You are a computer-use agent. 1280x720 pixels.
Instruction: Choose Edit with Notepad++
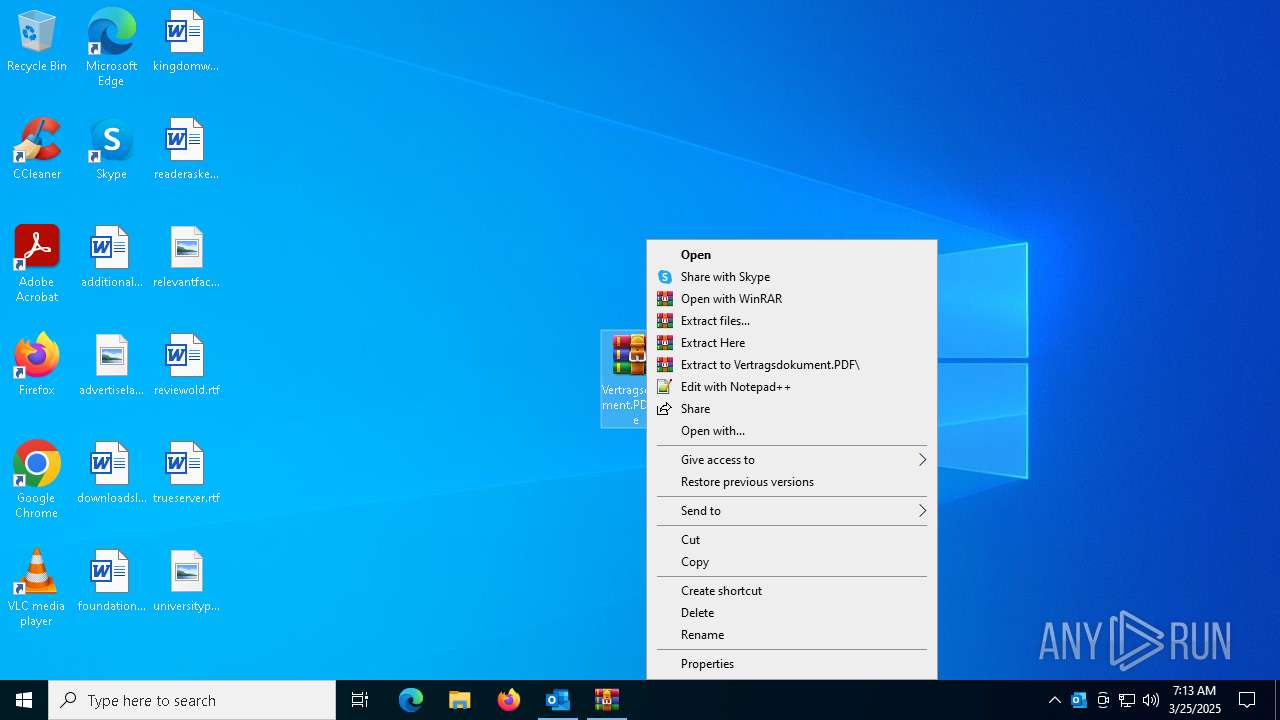click(792, 387)
